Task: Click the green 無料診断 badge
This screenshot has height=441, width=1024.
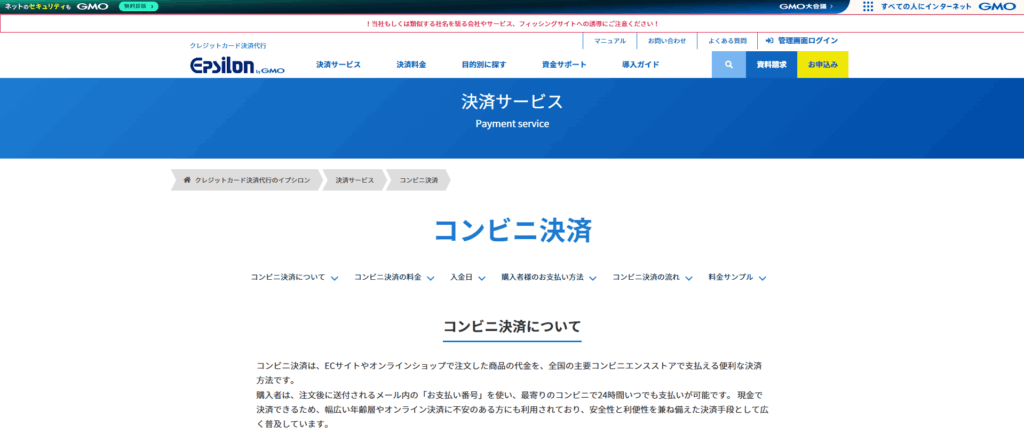Action: coord(138,6)
